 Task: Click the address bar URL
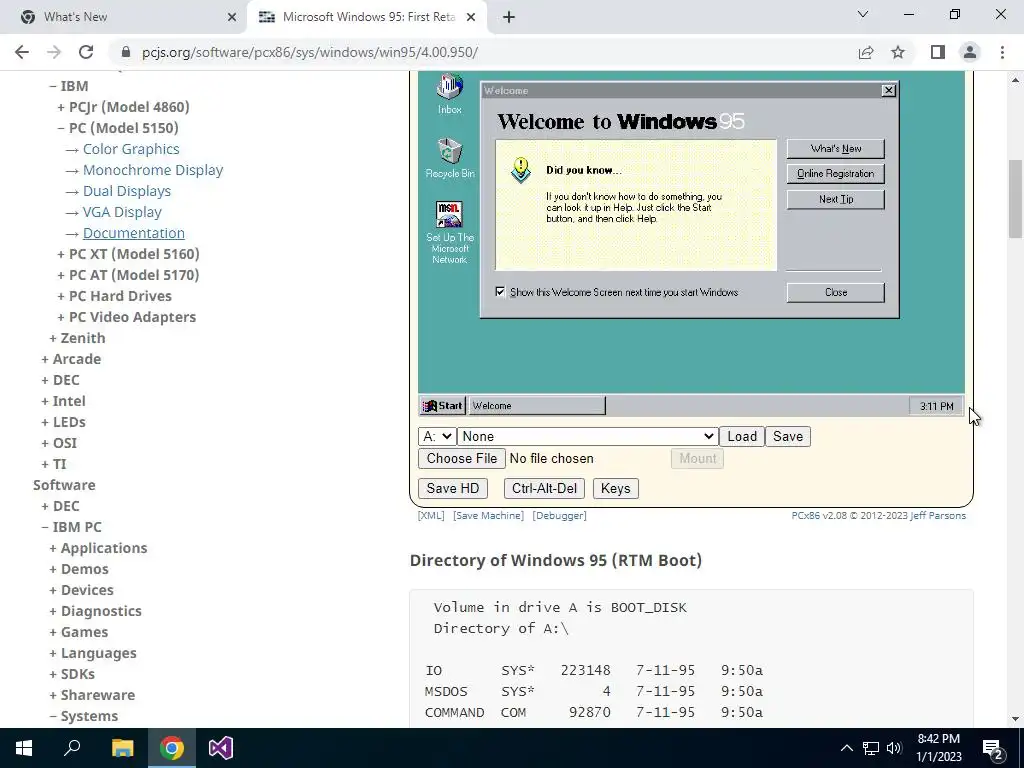(310, 52)
